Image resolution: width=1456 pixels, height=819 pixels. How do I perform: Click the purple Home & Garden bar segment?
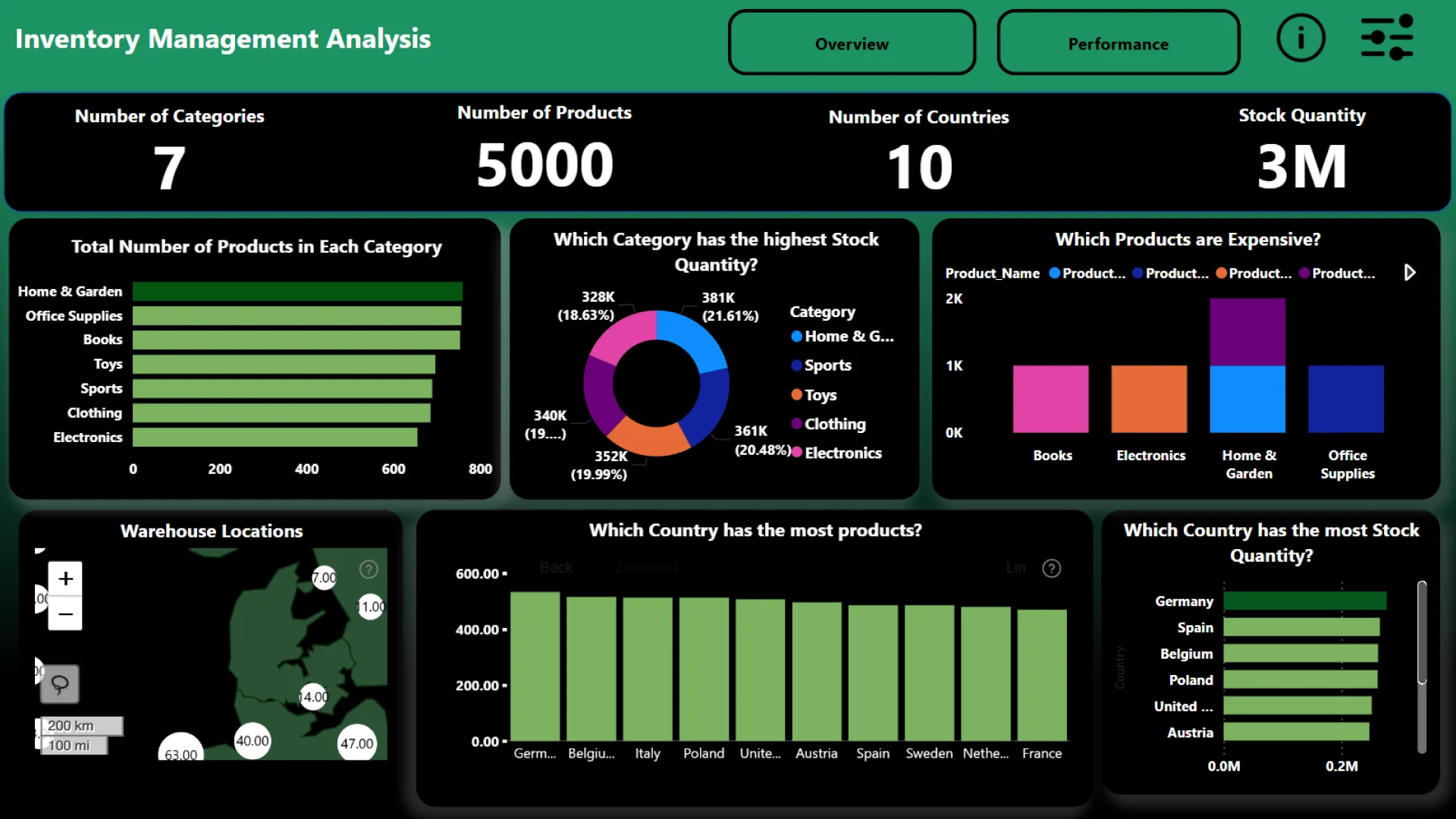(1247, 331)
